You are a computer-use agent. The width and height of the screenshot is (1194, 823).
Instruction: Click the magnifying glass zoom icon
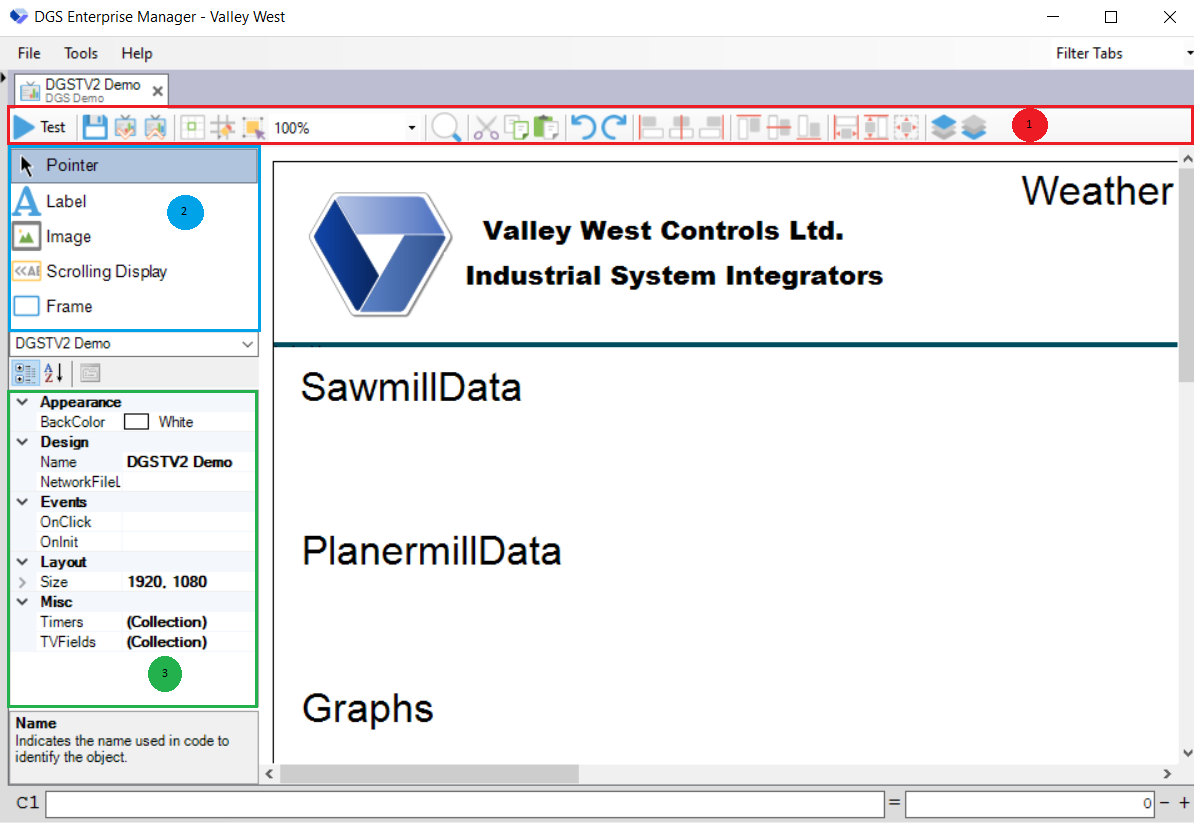point(445,127)
